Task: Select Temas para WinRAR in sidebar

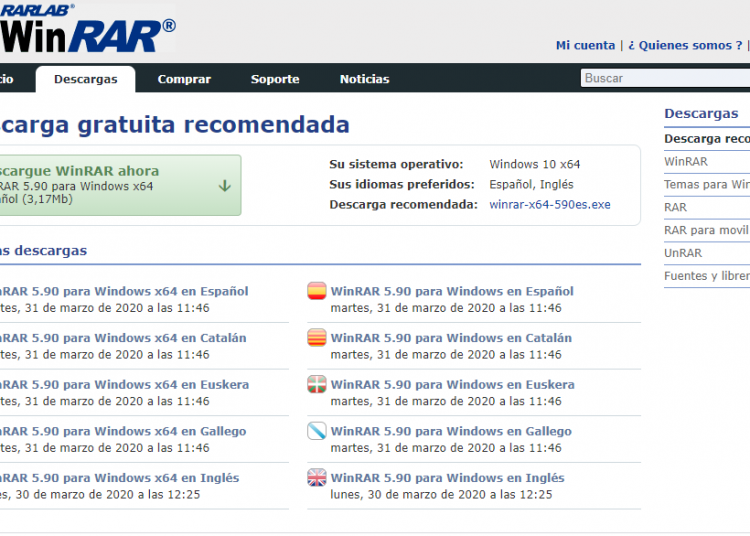Action: point(707,185)
